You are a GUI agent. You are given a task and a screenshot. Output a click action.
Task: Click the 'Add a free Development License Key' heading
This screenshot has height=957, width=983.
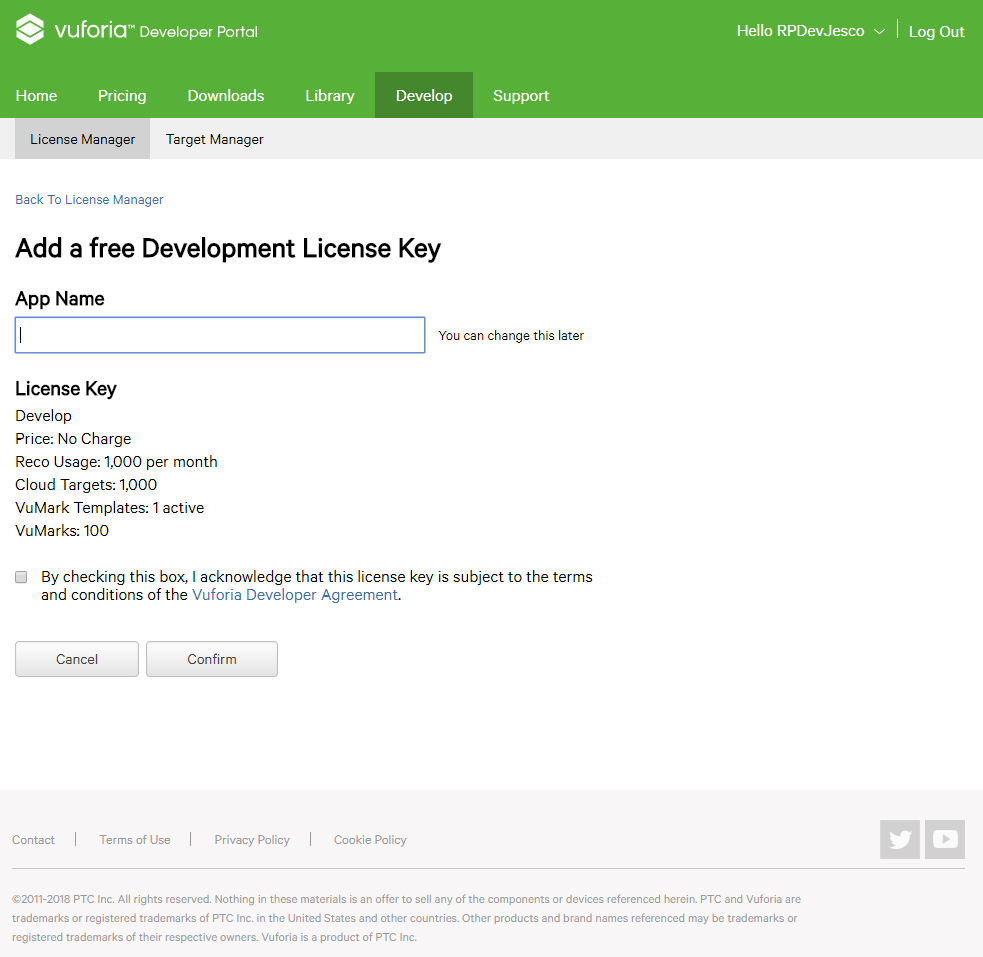pyautogui.click(x=228, y=248)
